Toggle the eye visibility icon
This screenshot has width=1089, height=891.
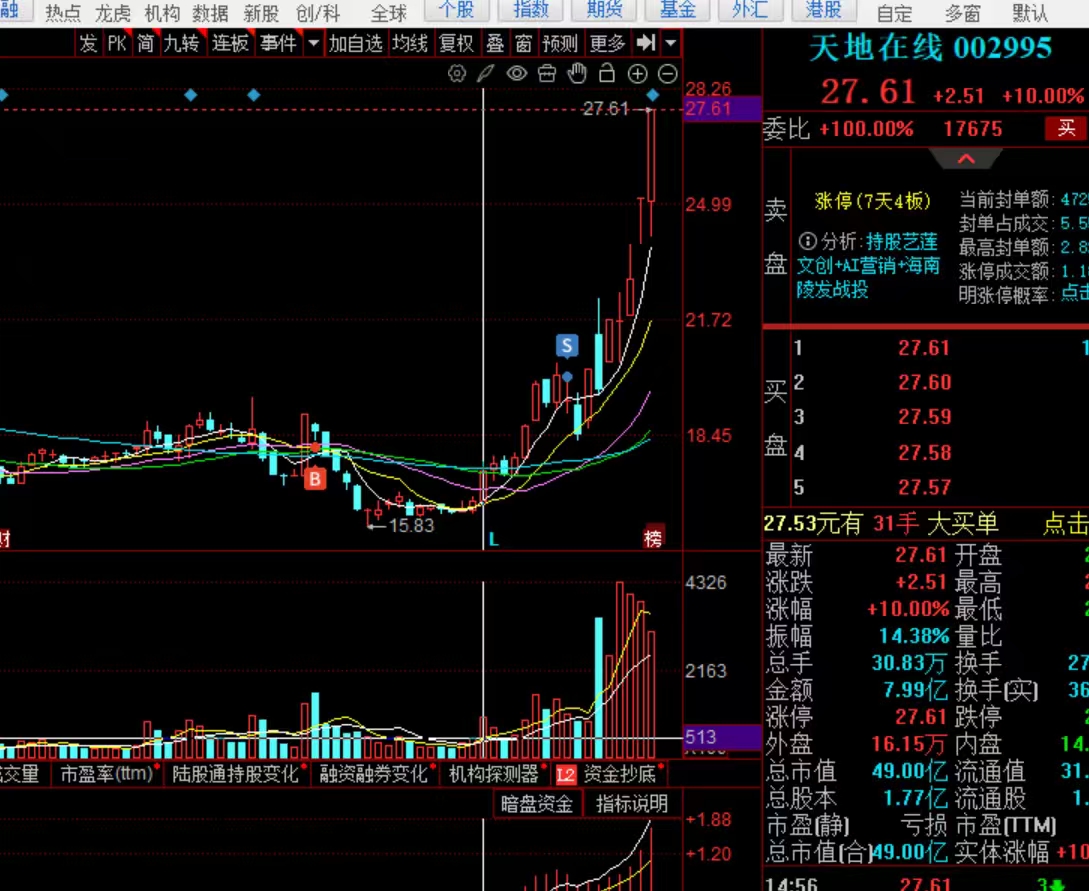tap(517, 73)
